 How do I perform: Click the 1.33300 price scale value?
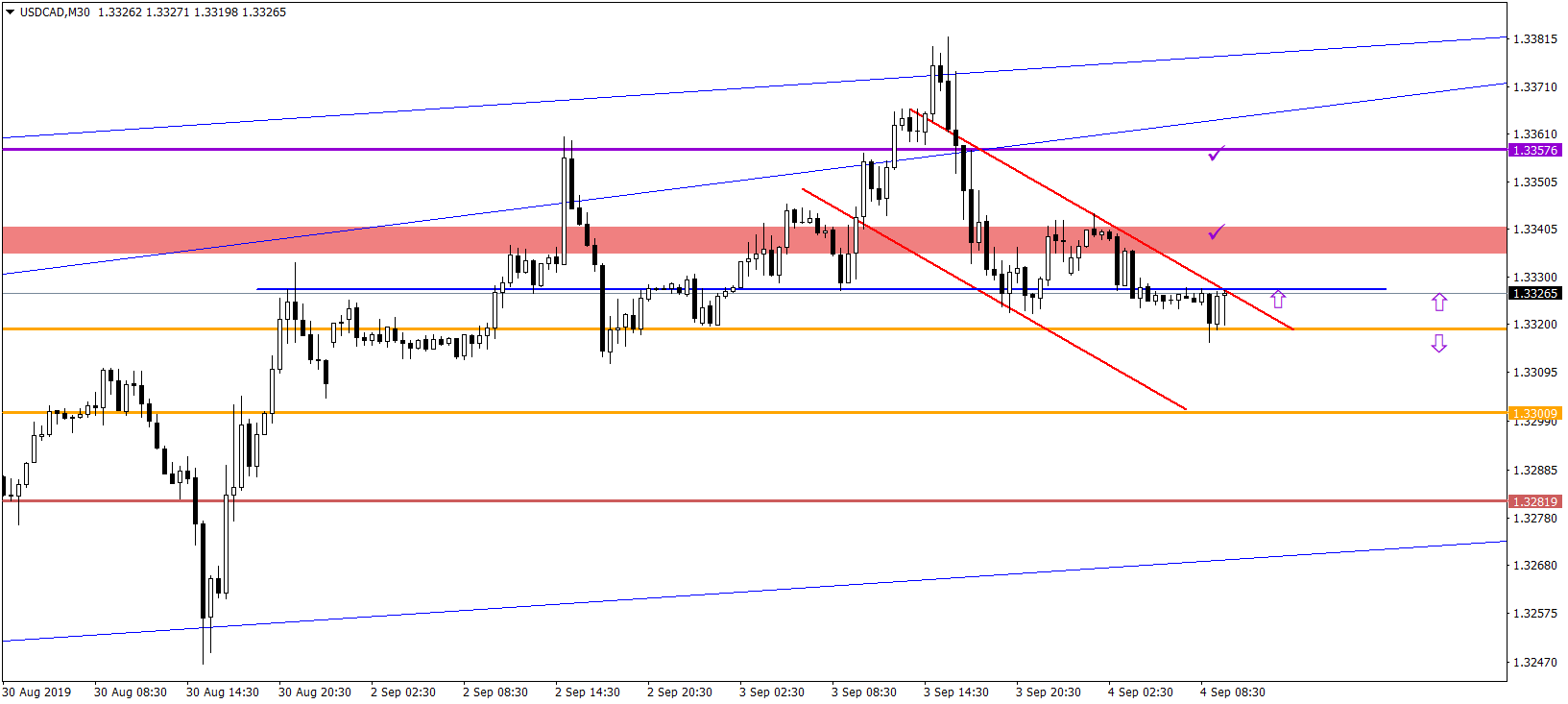pos(1534,278)
